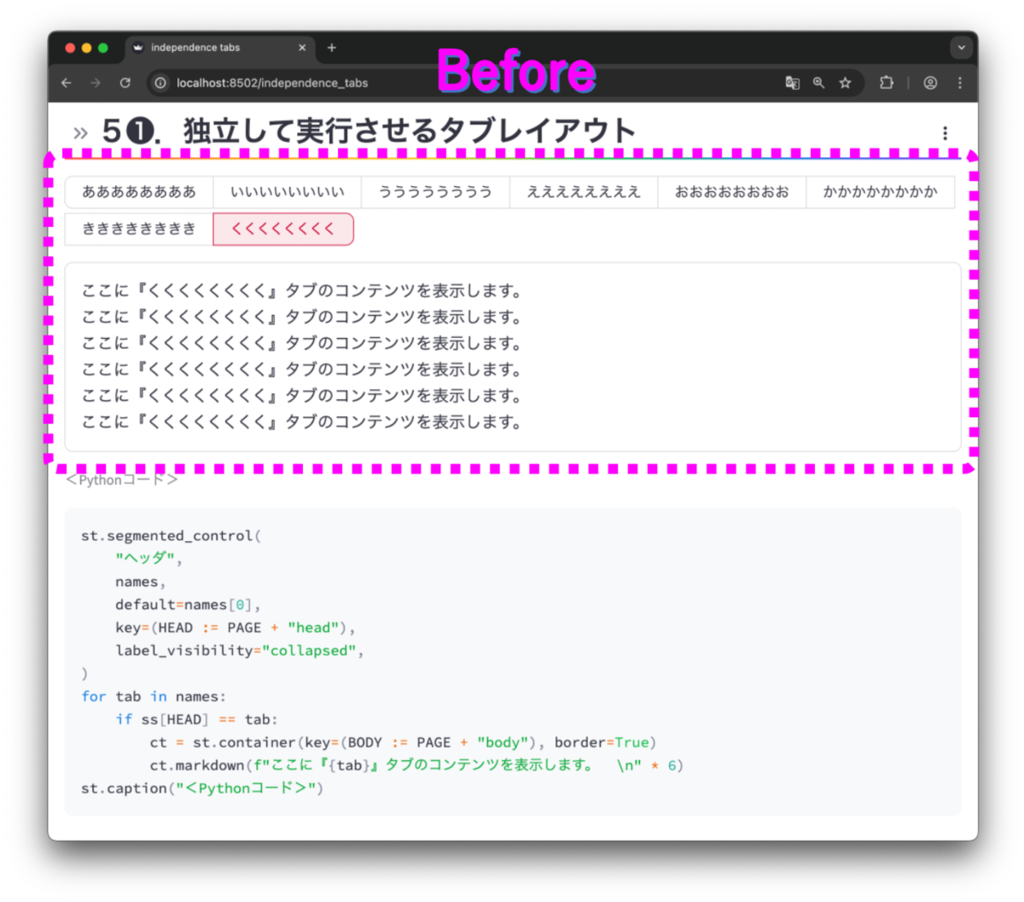Image resolution: width=1024 pixels, height=902 pixels.
Task: Bookmark this page with the star icon
Action: (x=845, y=83)
